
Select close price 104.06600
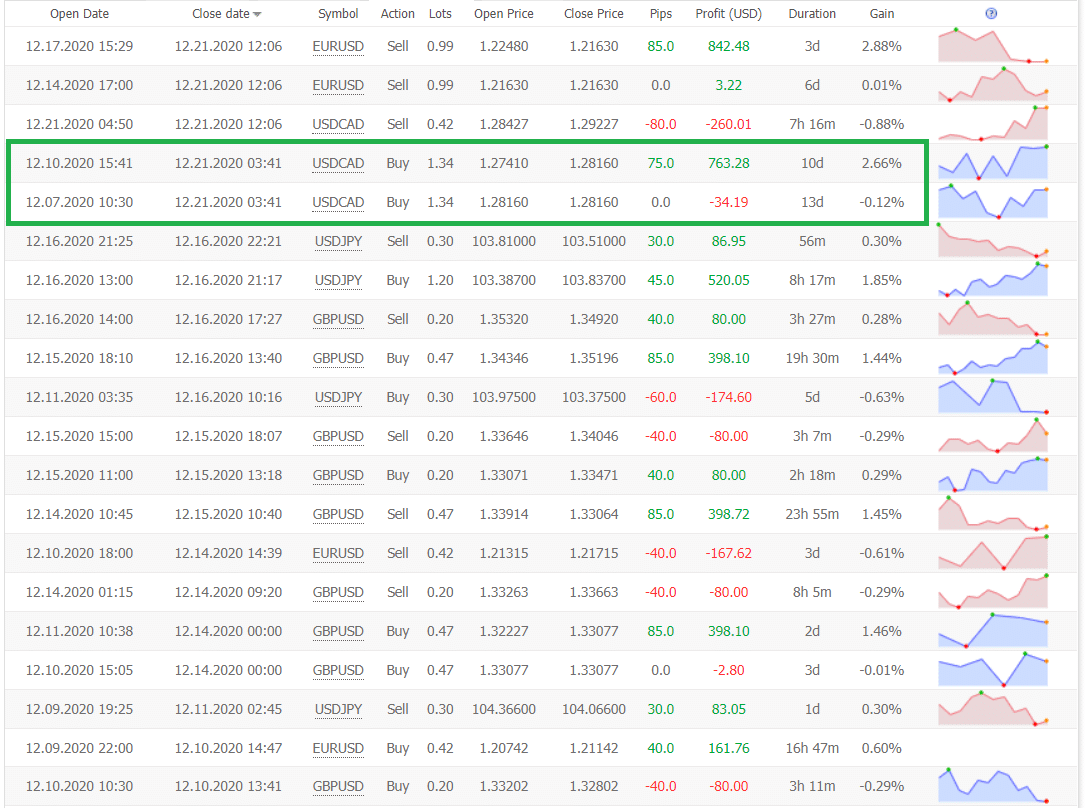(594, 709)
